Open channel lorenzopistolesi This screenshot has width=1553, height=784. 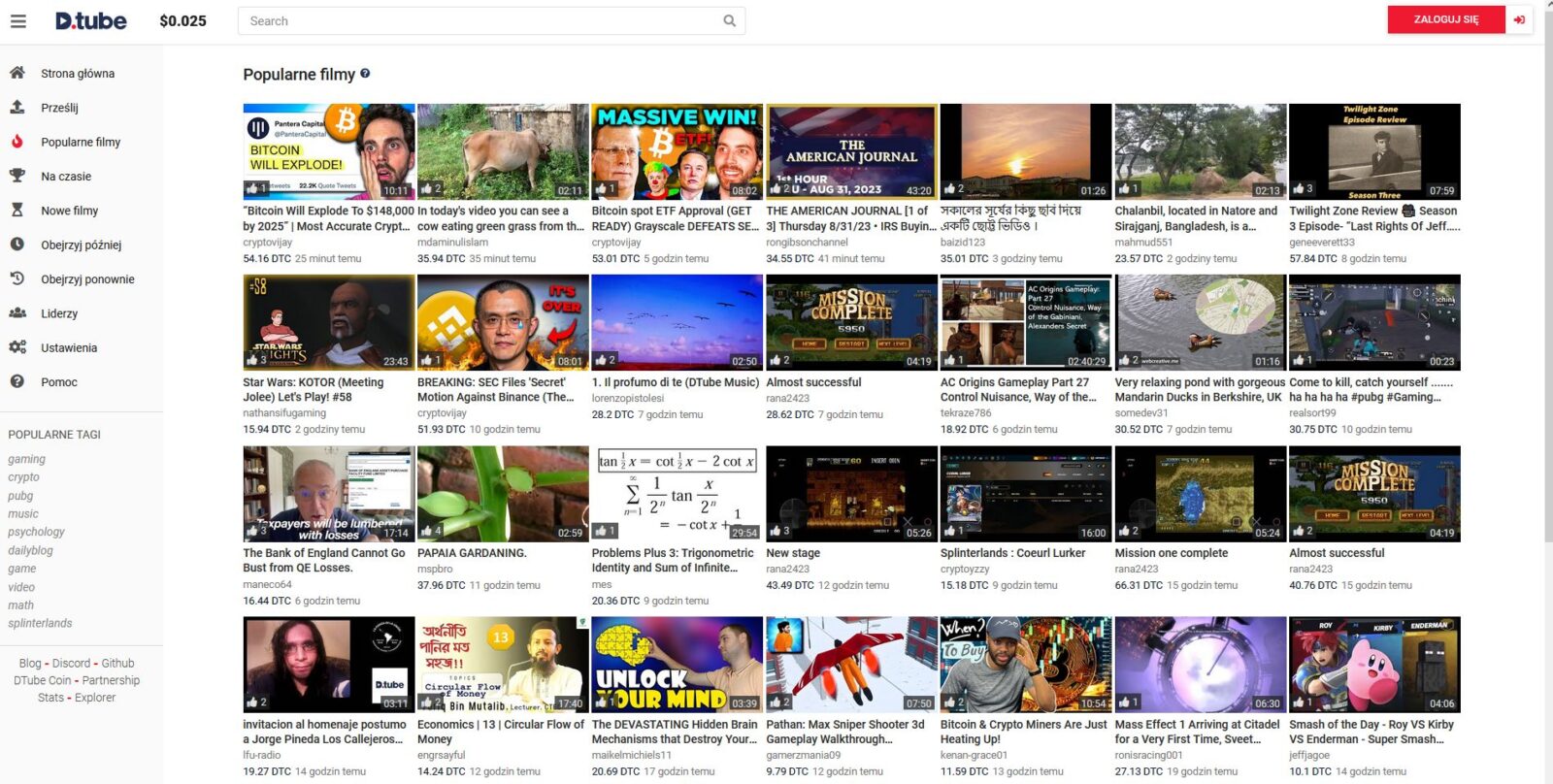(x=628, y=398)
